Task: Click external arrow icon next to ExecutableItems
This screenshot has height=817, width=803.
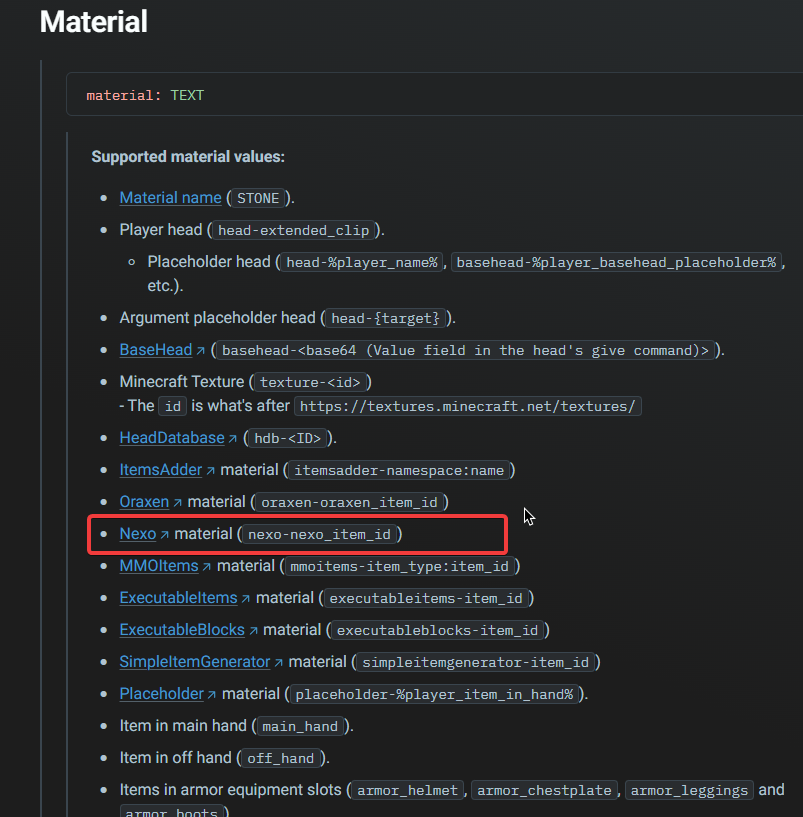Action: [246, 599]
